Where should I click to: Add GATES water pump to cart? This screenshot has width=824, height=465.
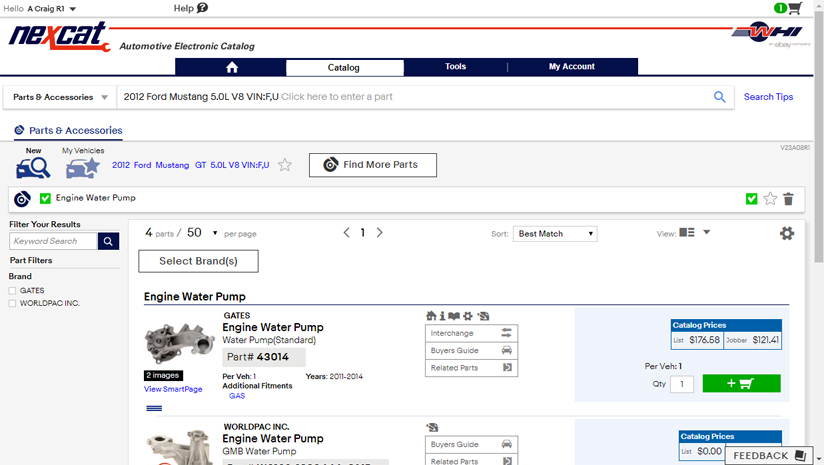point(741,384)
